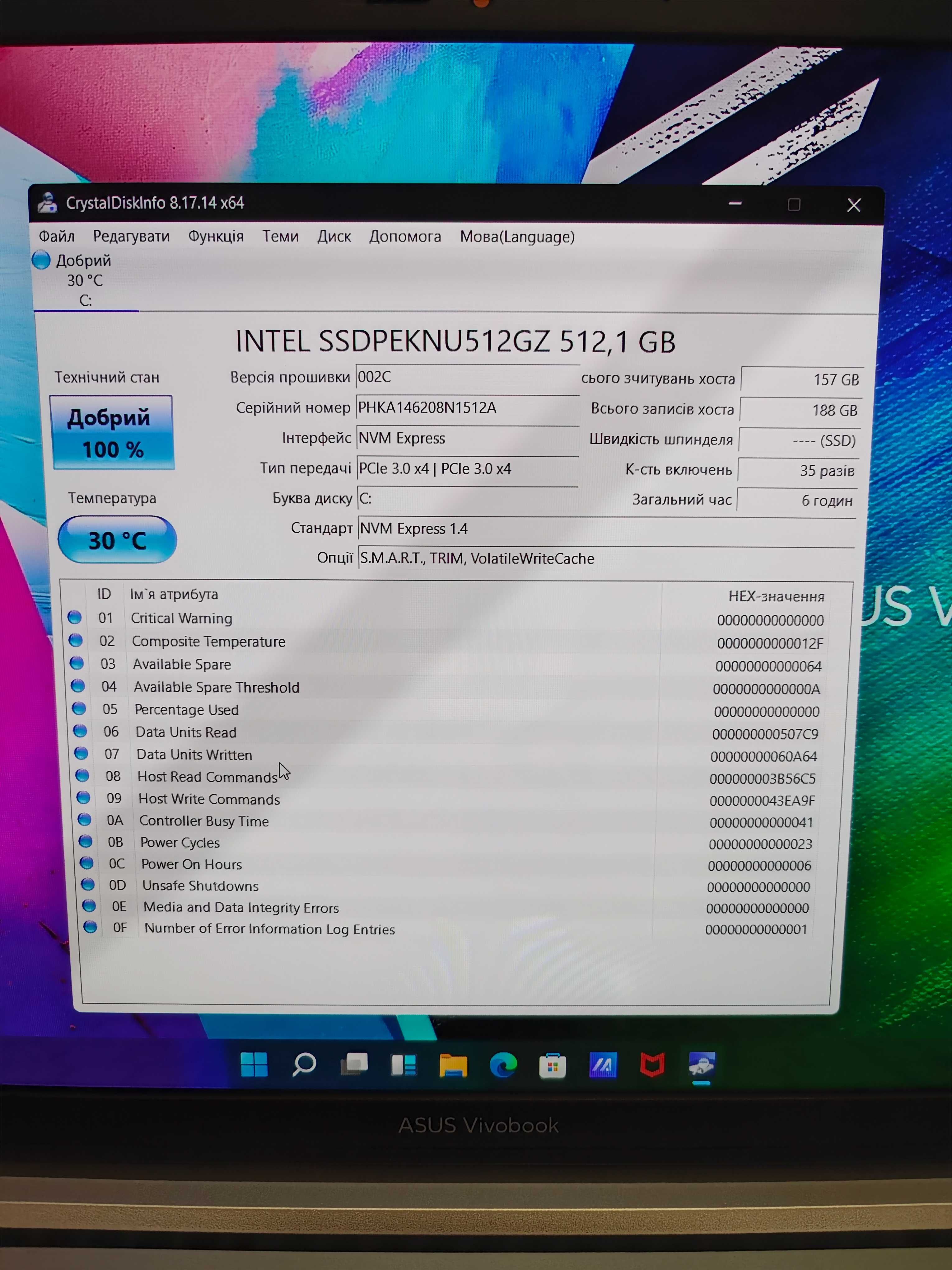The width and height of the screenshot is (952, 1270).
Task: Click the total host writes value 188 GB
Action: pos(801,410)
